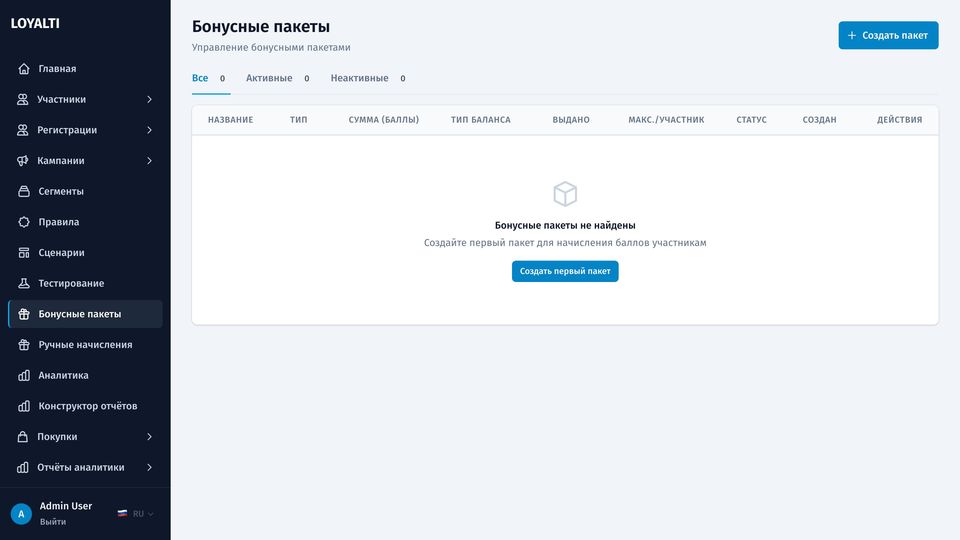The image size is (960, 540).
Task: Open the RU language dropdown
Action: 136,514
